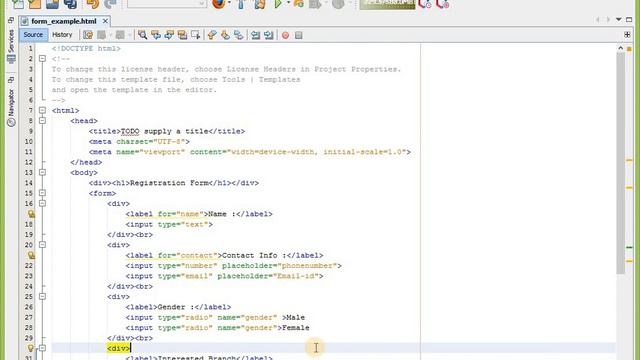Image resolution: width=640 pixels, height=360 pixels.
Task: Click the hint icon on line 17
Action: (x=31, y=214)
